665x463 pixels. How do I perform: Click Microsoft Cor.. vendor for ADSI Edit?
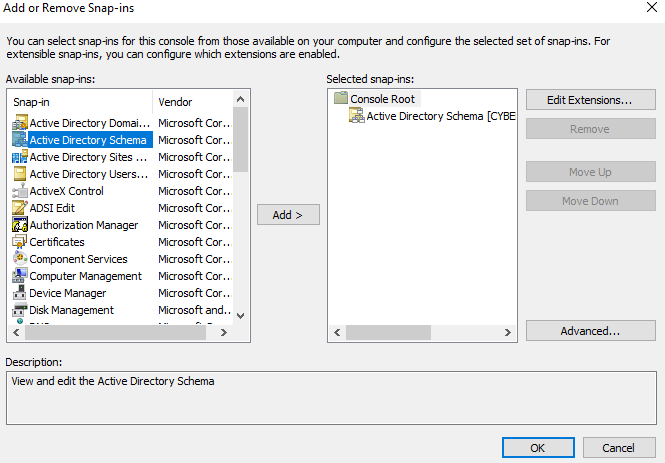pyautogui.click(x=195, y=208)
